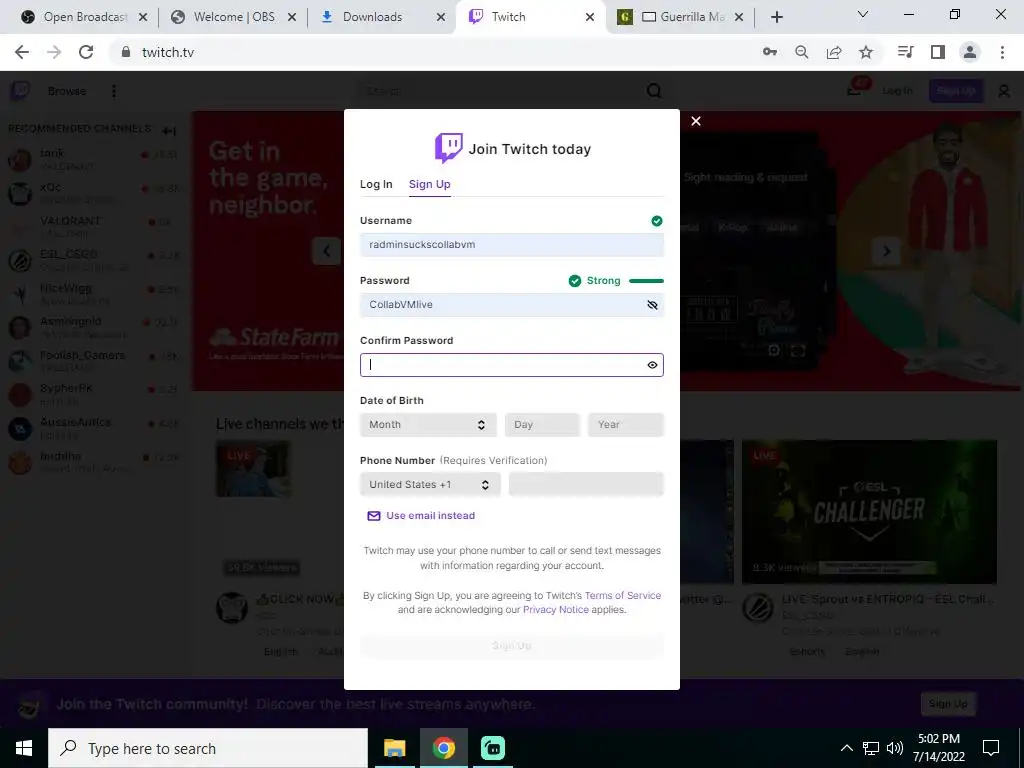Go to previous carousel slide arrow
The image size is (1024, 768).
click(327, 251)
